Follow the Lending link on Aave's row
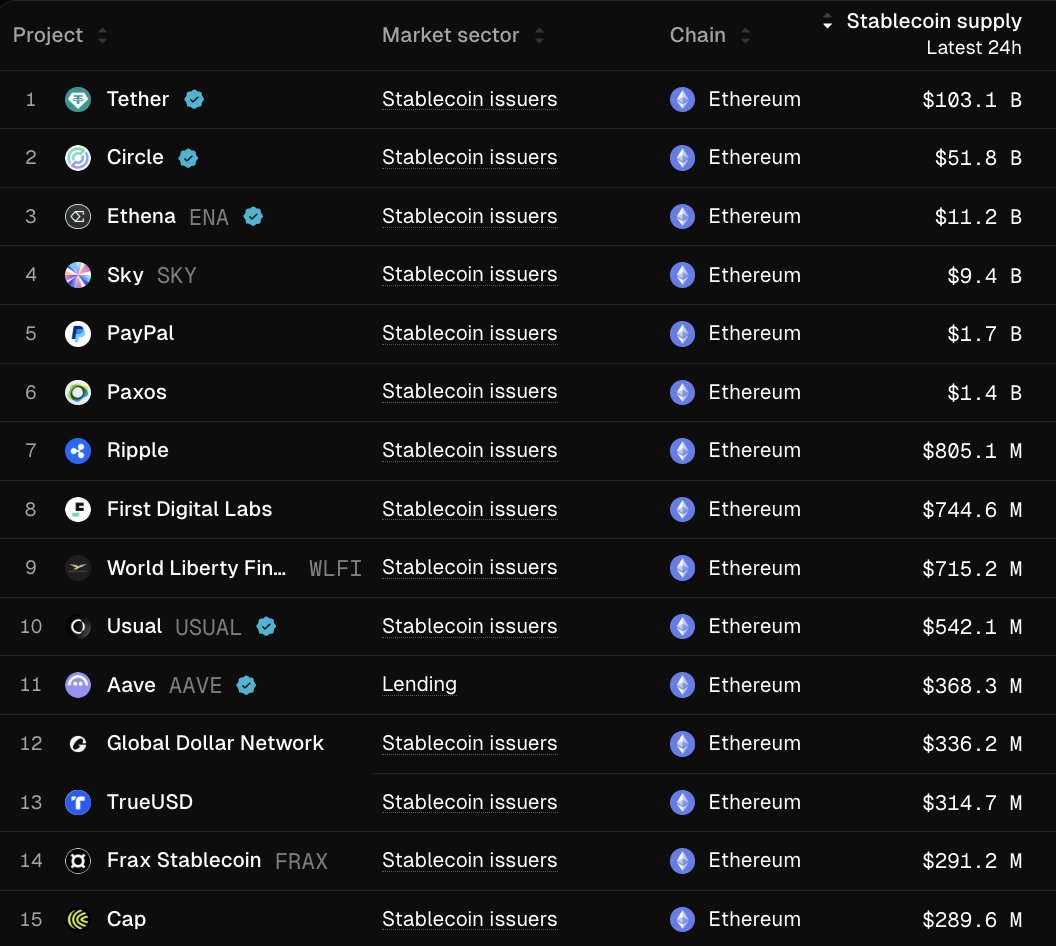This screenshot has height=946, width=1056. [419, 685]
